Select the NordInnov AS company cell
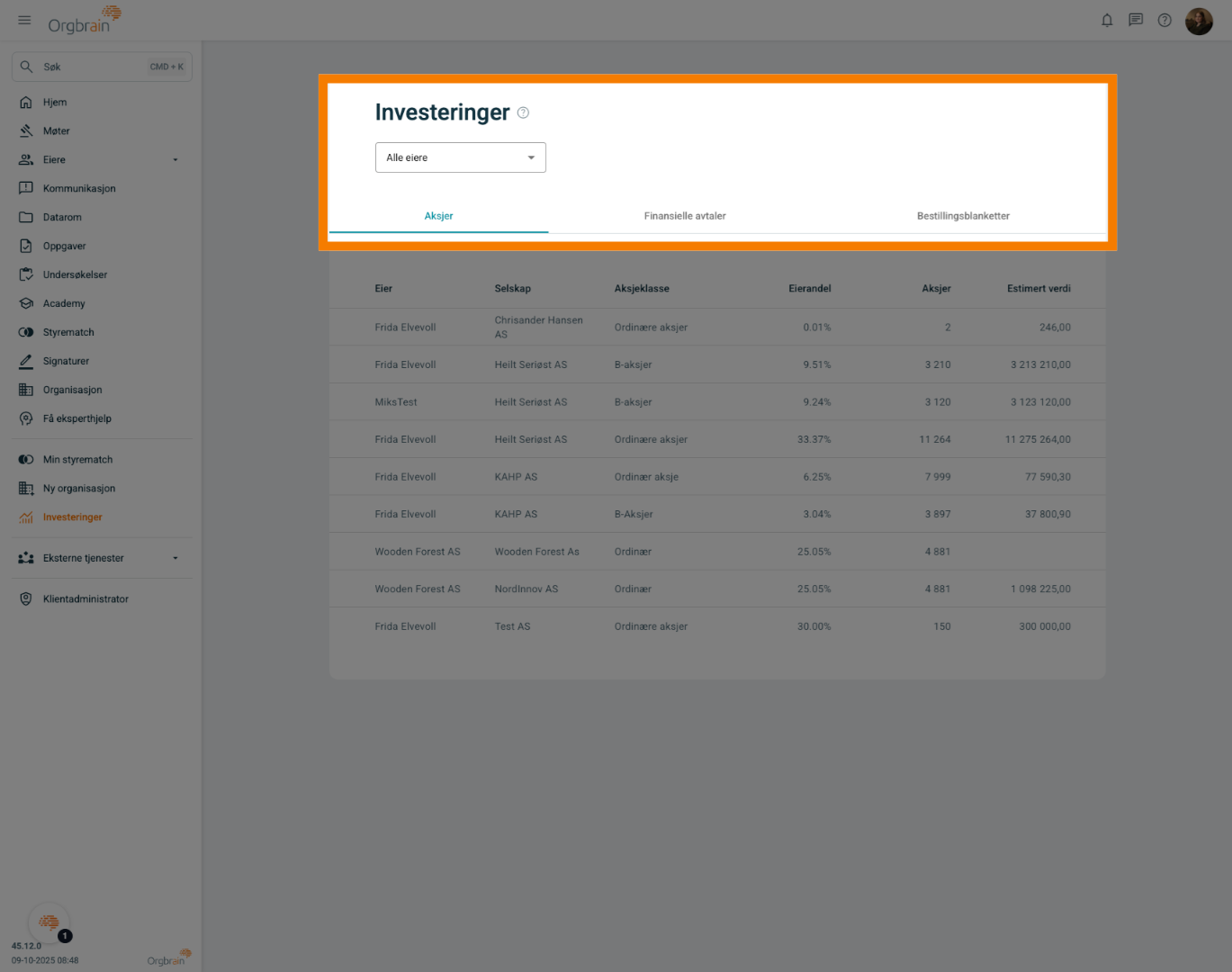Image resolution: width=1232 pixels, height=972 pixels. (526, 589)
